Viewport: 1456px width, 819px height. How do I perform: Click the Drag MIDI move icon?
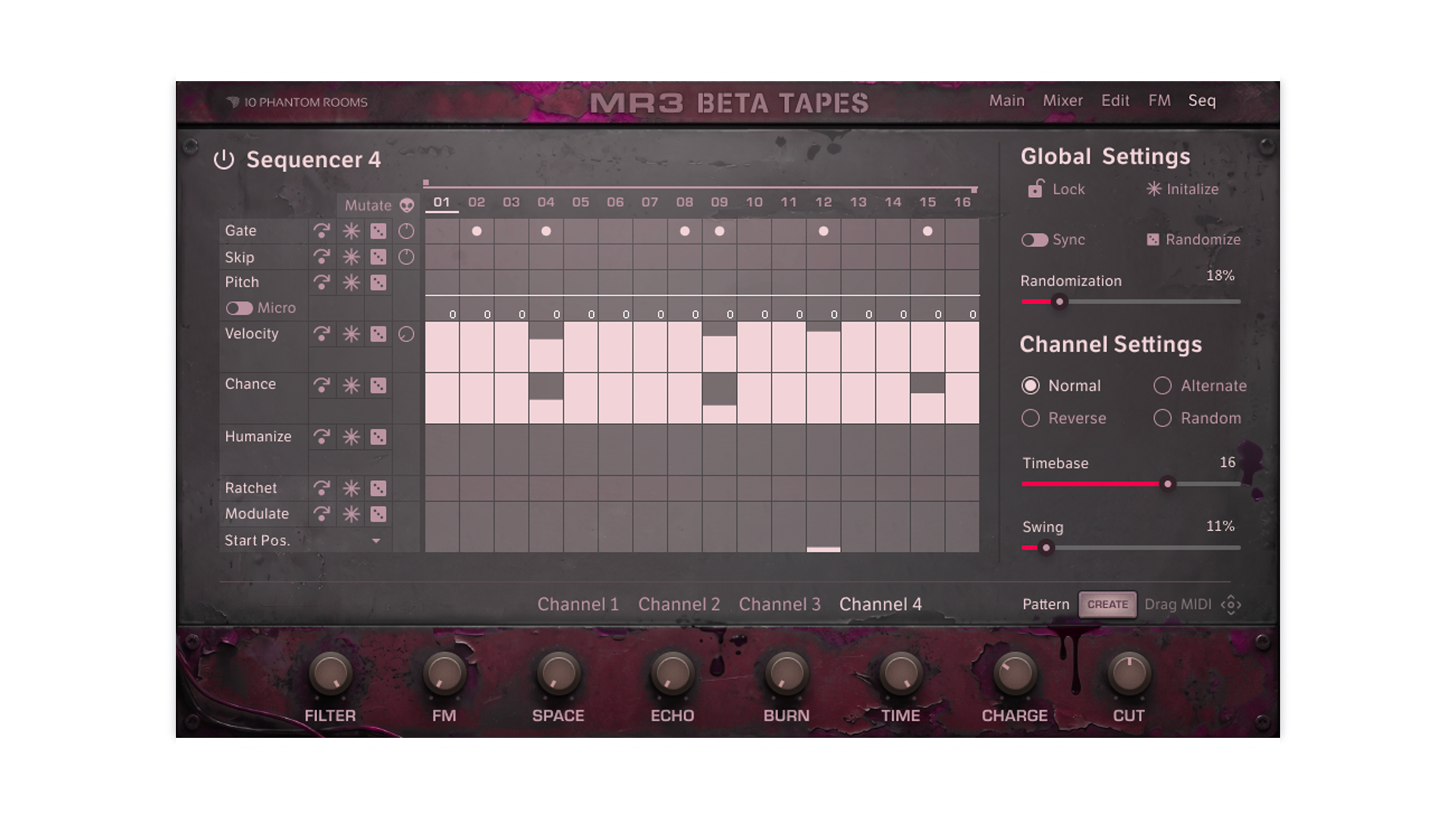1231,604
